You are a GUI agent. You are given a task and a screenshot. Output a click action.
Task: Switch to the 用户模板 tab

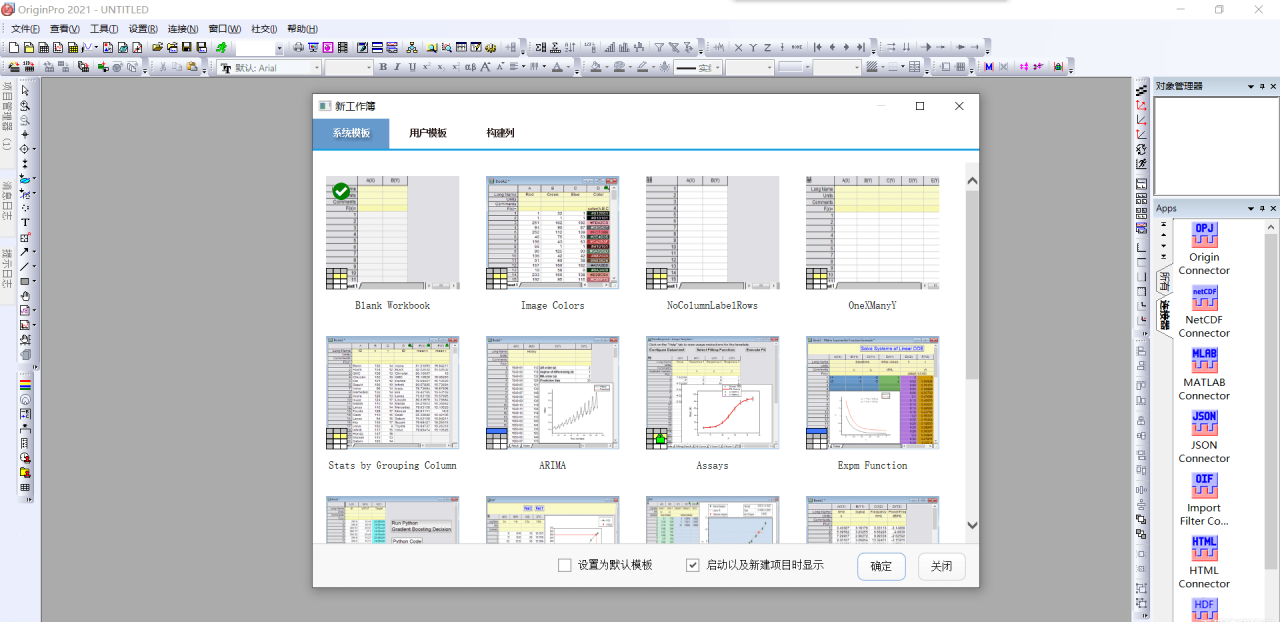click(x=428, y=133)
